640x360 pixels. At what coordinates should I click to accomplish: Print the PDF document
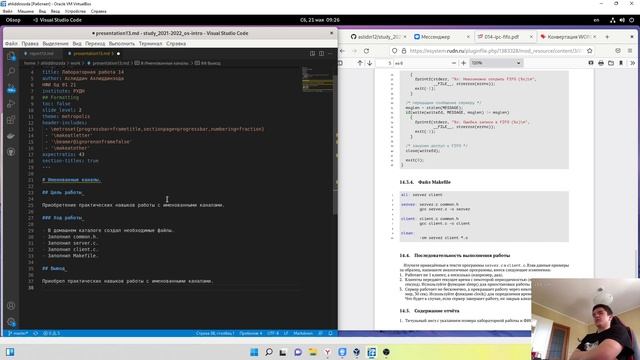[601, 63]
